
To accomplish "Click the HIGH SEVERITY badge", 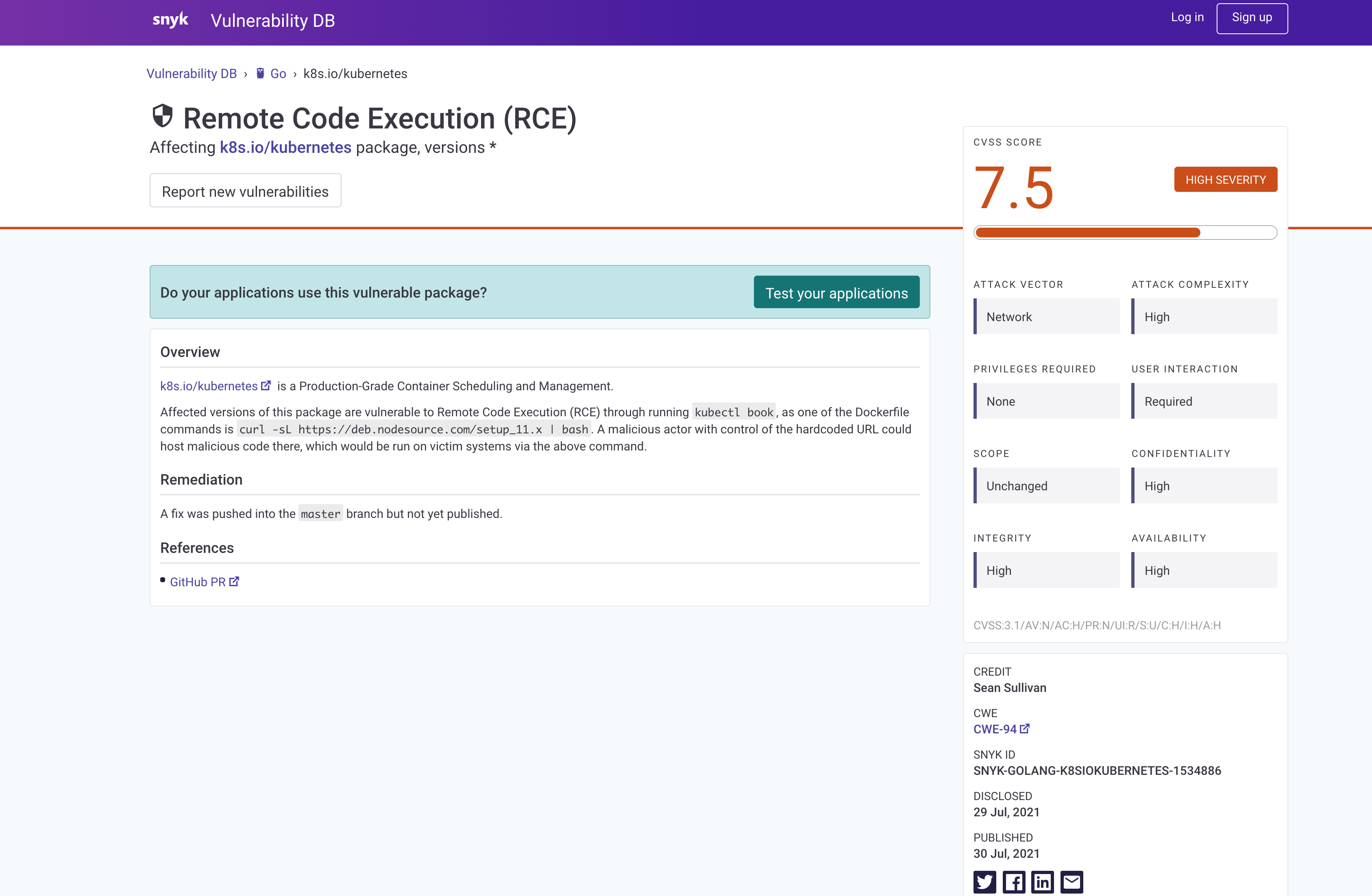I will 1226,179.
